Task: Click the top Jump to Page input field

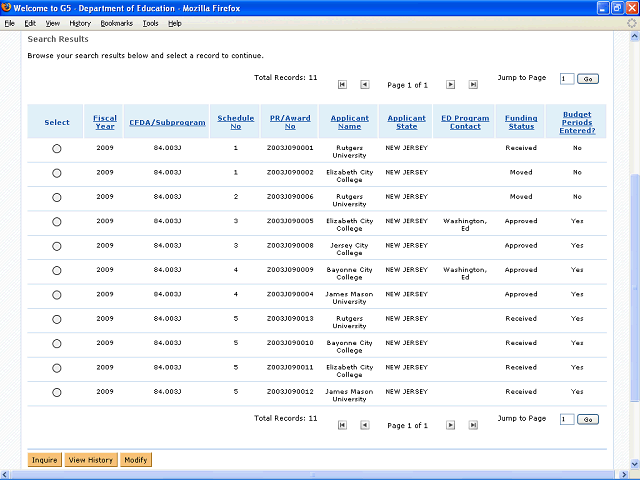Action: [567, 78]
